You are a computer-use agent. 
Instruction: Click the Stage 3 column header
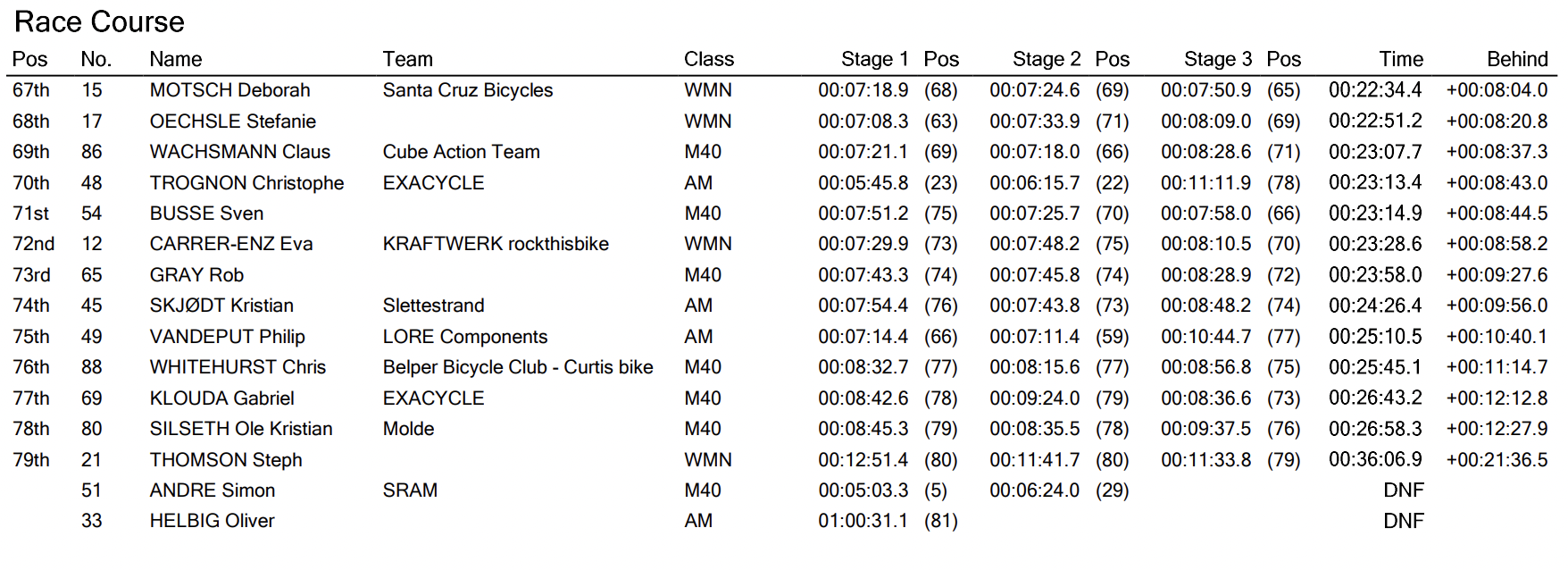click(1217, 59)
